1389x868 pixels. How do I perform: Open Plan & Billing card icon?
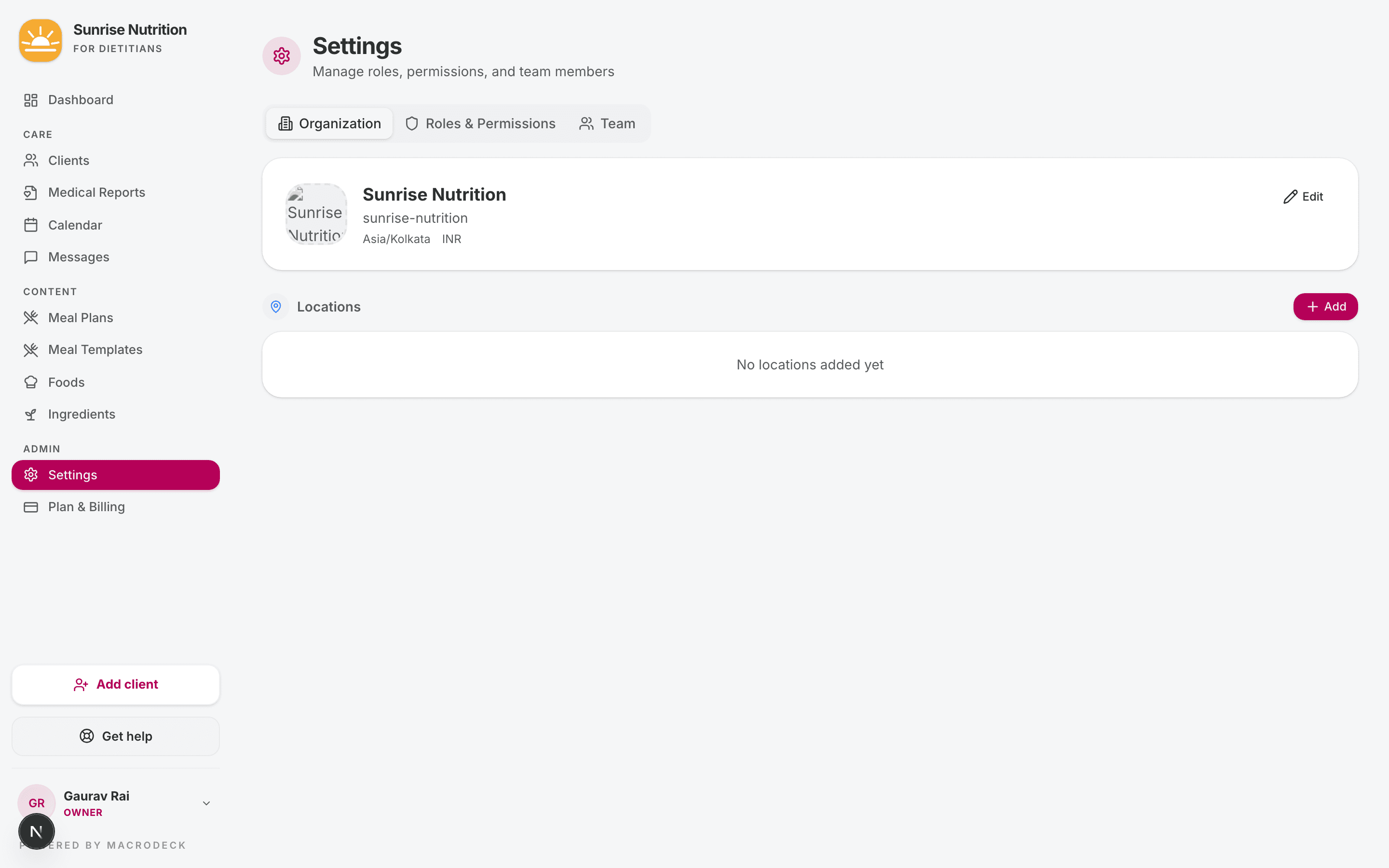pos(30,507)
